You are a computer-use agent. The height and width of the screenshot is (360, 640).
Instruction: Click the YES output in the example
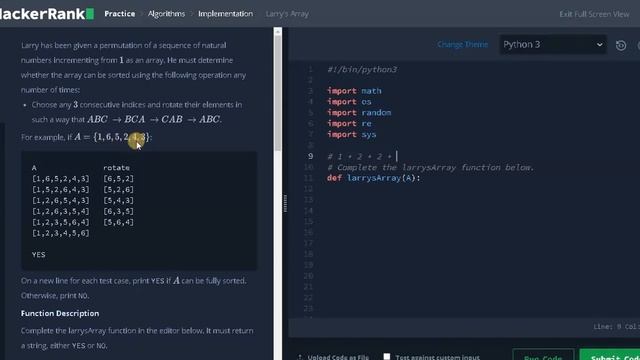[x=39, y=255]
